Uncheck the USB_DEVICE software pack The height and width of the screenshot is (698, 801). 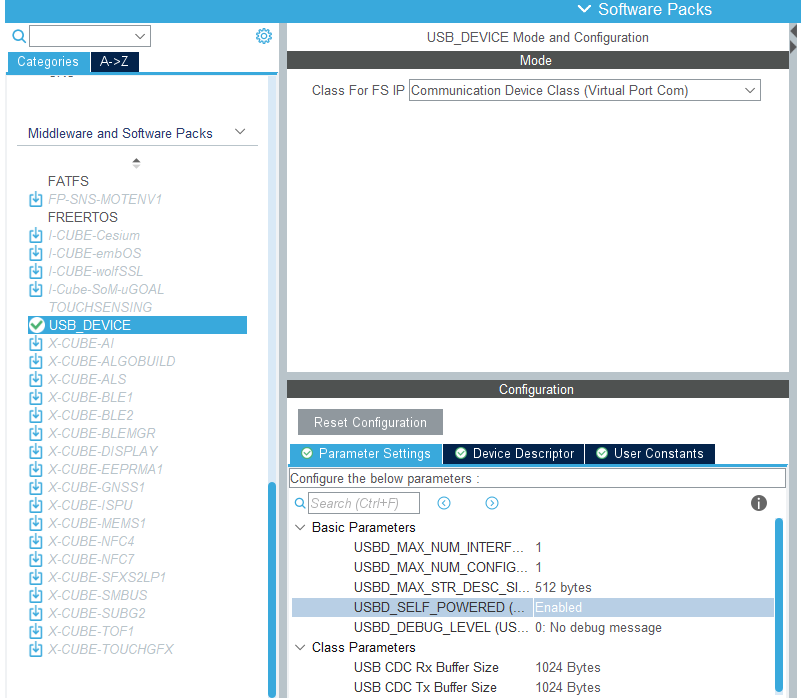click(35, 325)
